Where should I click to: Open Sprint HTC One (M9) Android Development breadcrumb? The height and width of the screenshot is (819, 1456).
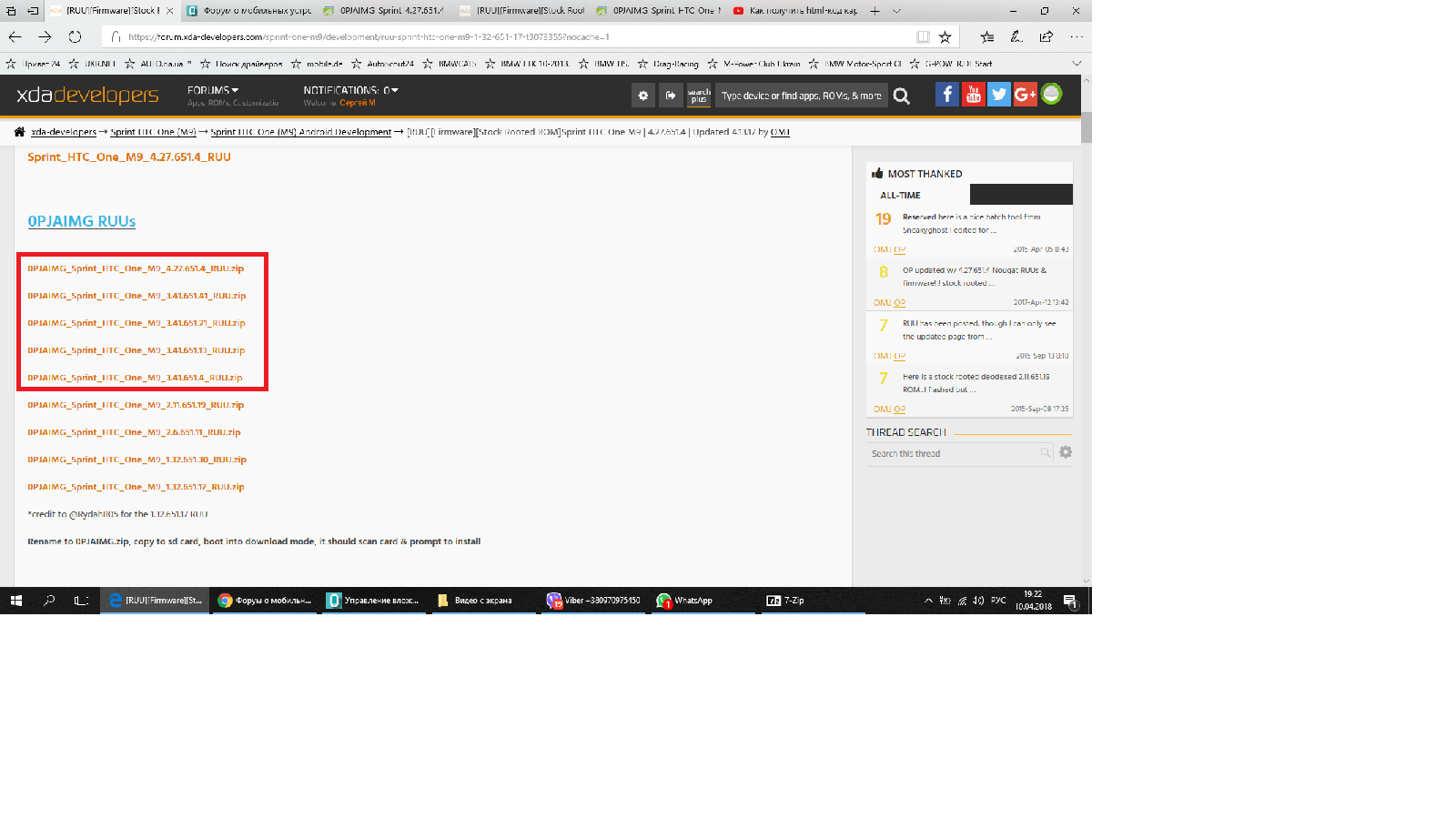click(x=301, y=132)
